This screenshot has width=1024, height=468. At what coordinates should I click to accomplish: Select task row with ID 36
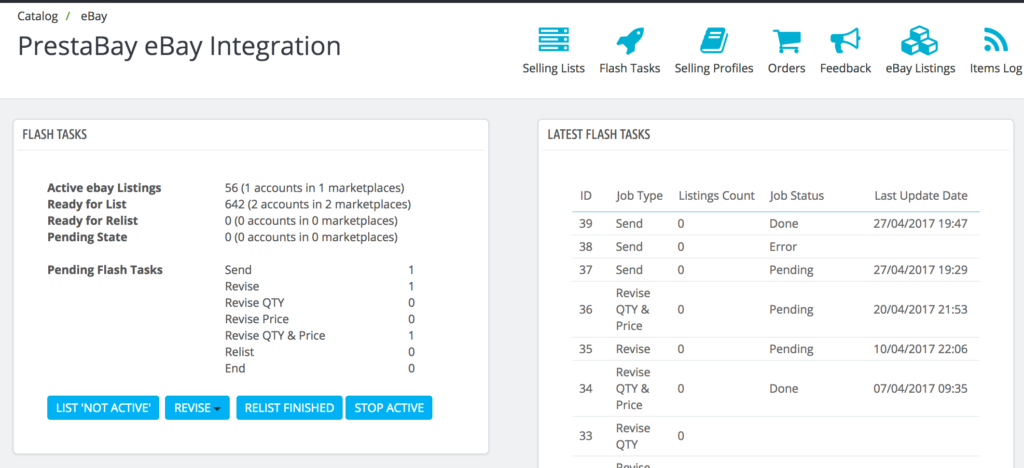click(776, 309)
